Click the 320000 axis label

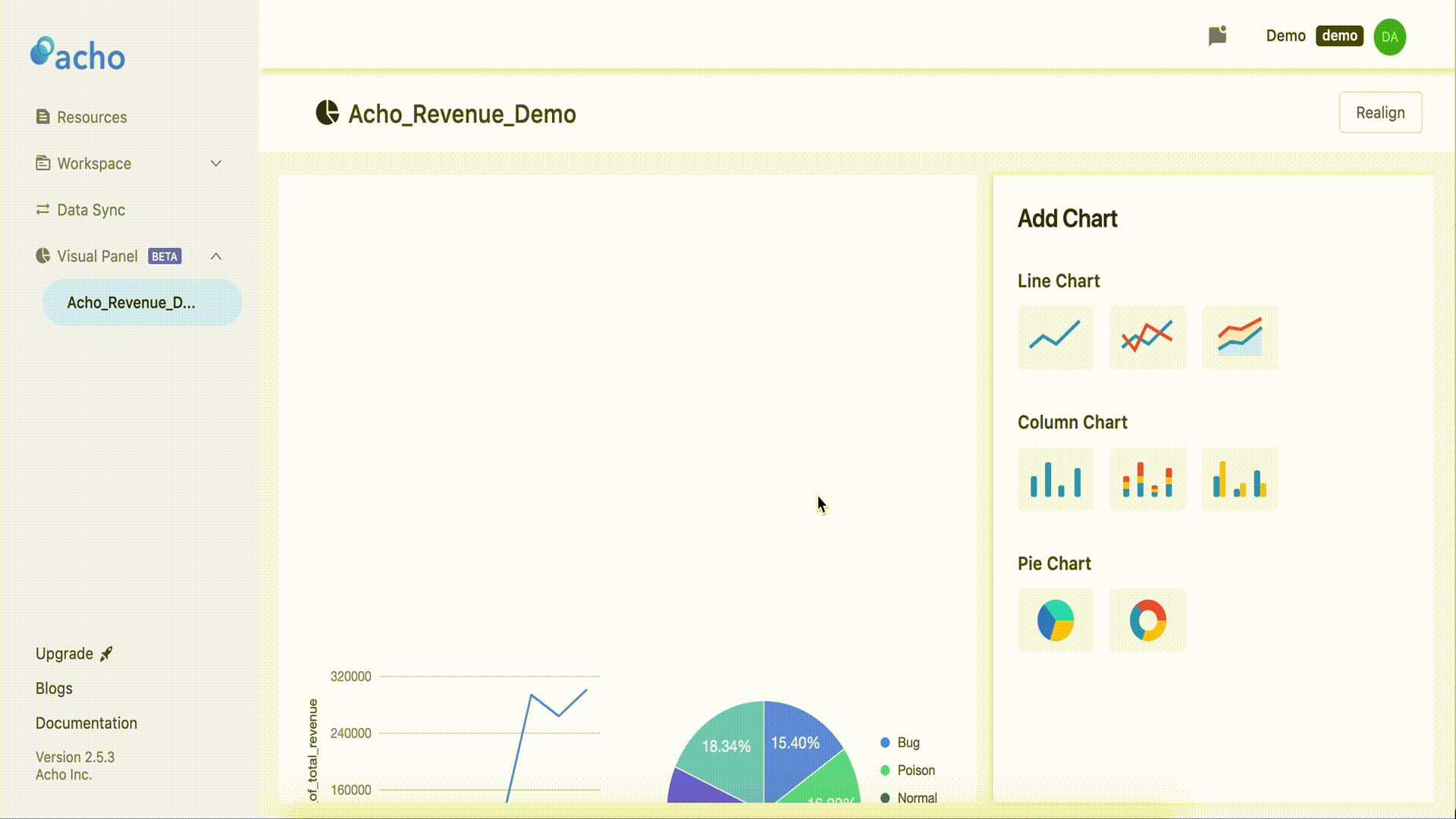click(350, 676)
